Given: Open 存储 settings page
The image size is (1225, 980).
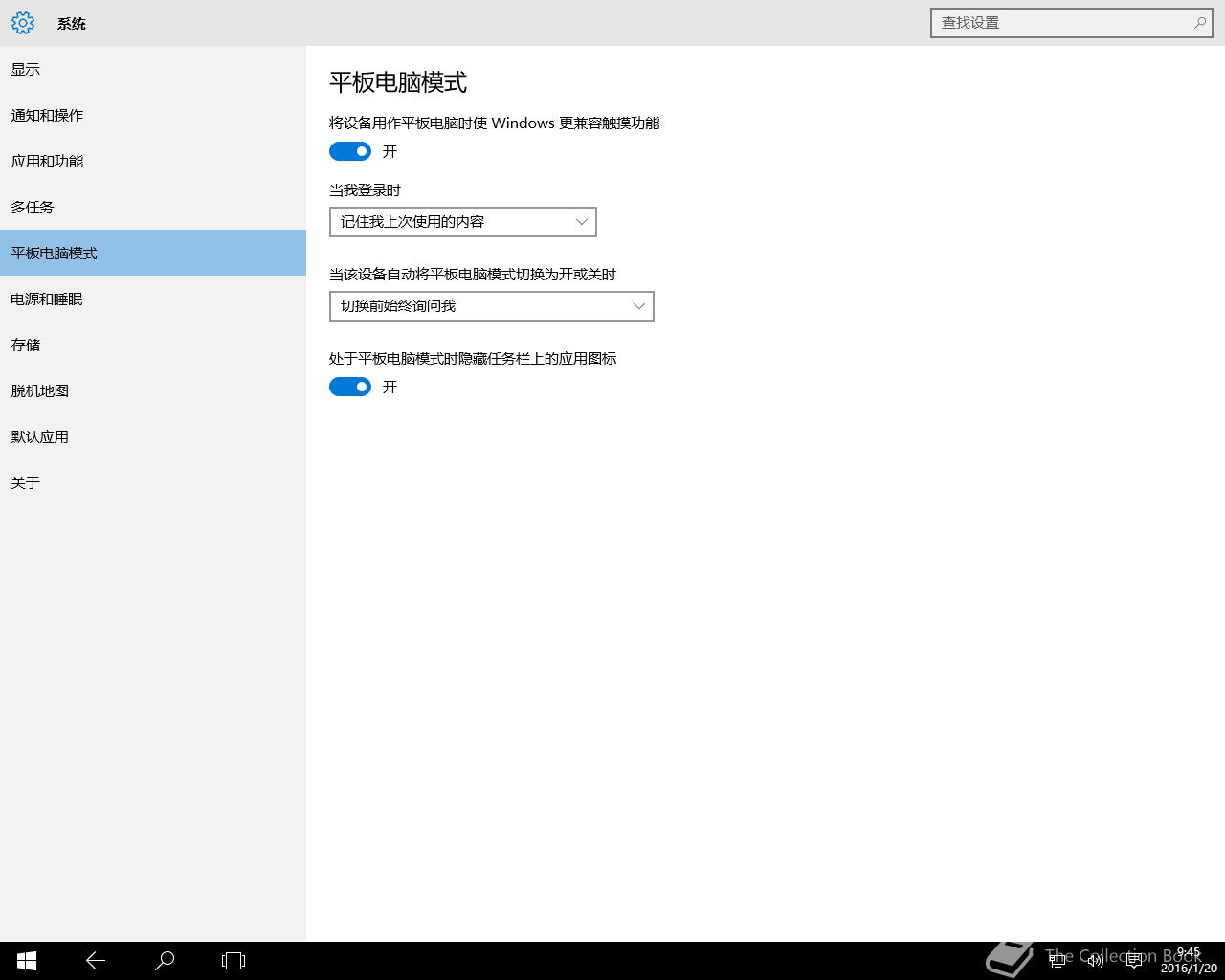Looking at the screenshot, I should [x=153, y=345].
